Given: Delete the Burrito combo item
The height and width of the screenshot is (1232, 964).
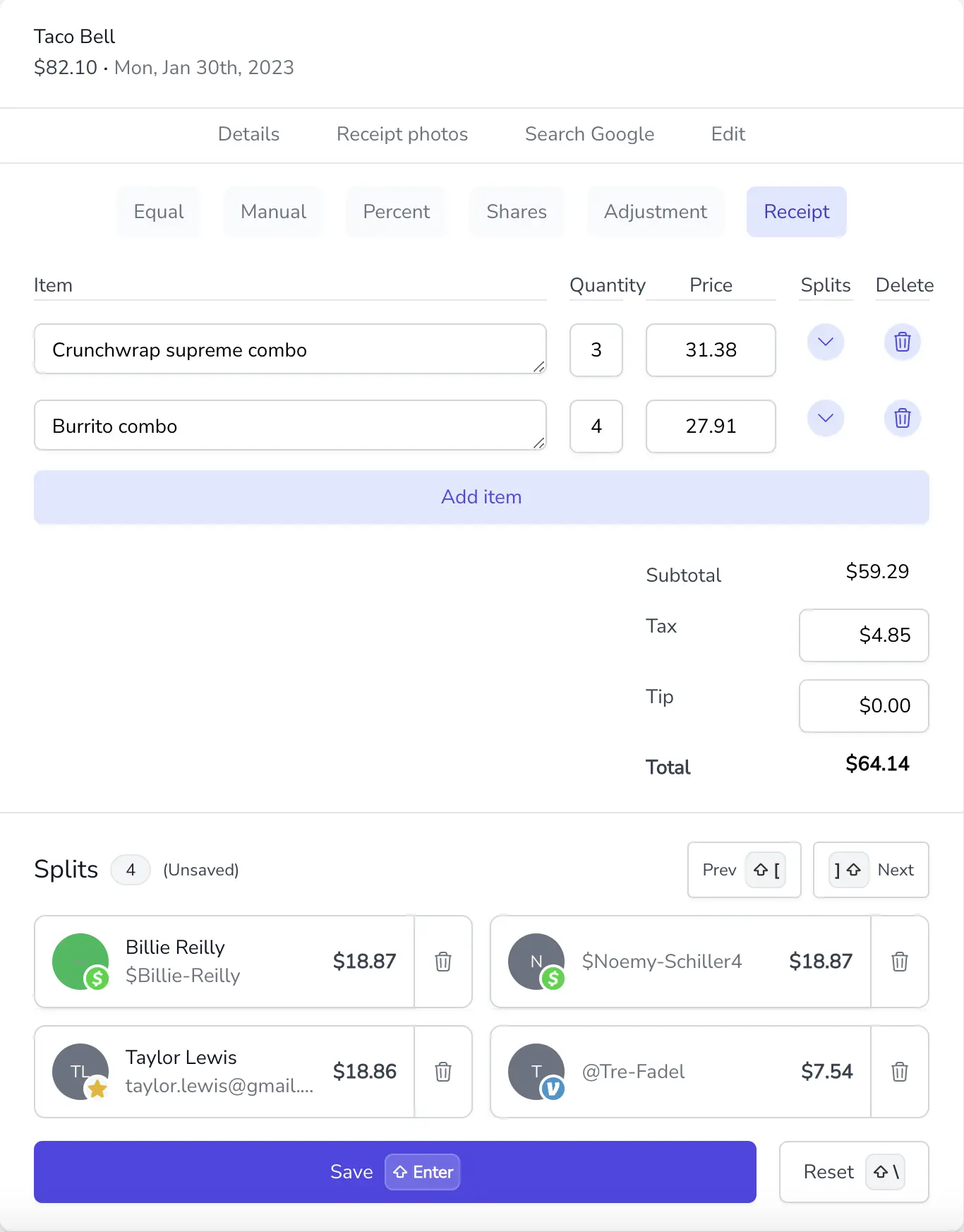Looking at the screenshot, I should (902, 419).
